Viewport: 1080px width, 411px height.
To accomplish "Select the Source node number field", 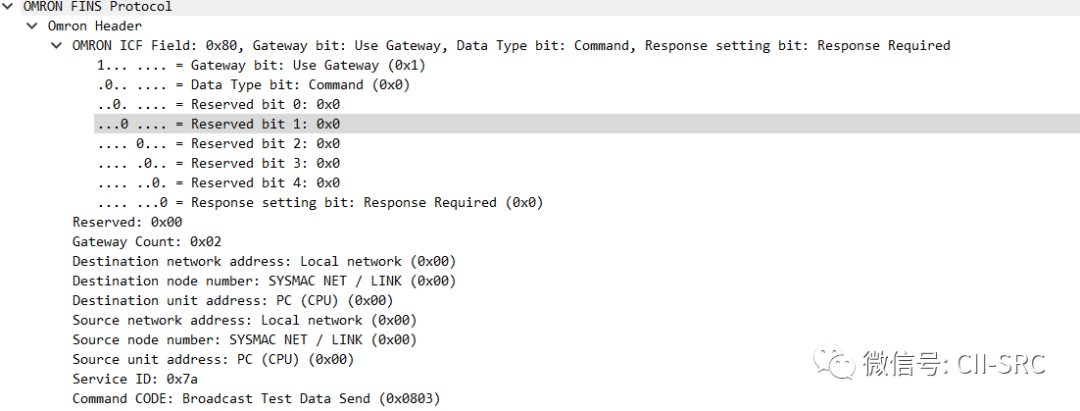I will point(245,340).
